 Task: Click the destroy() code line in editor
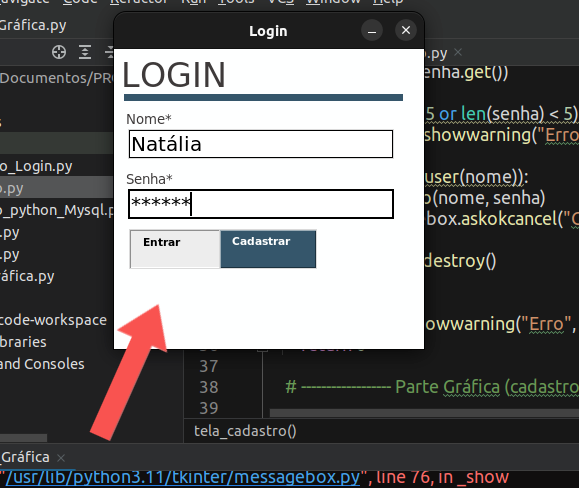click(460, 261)
